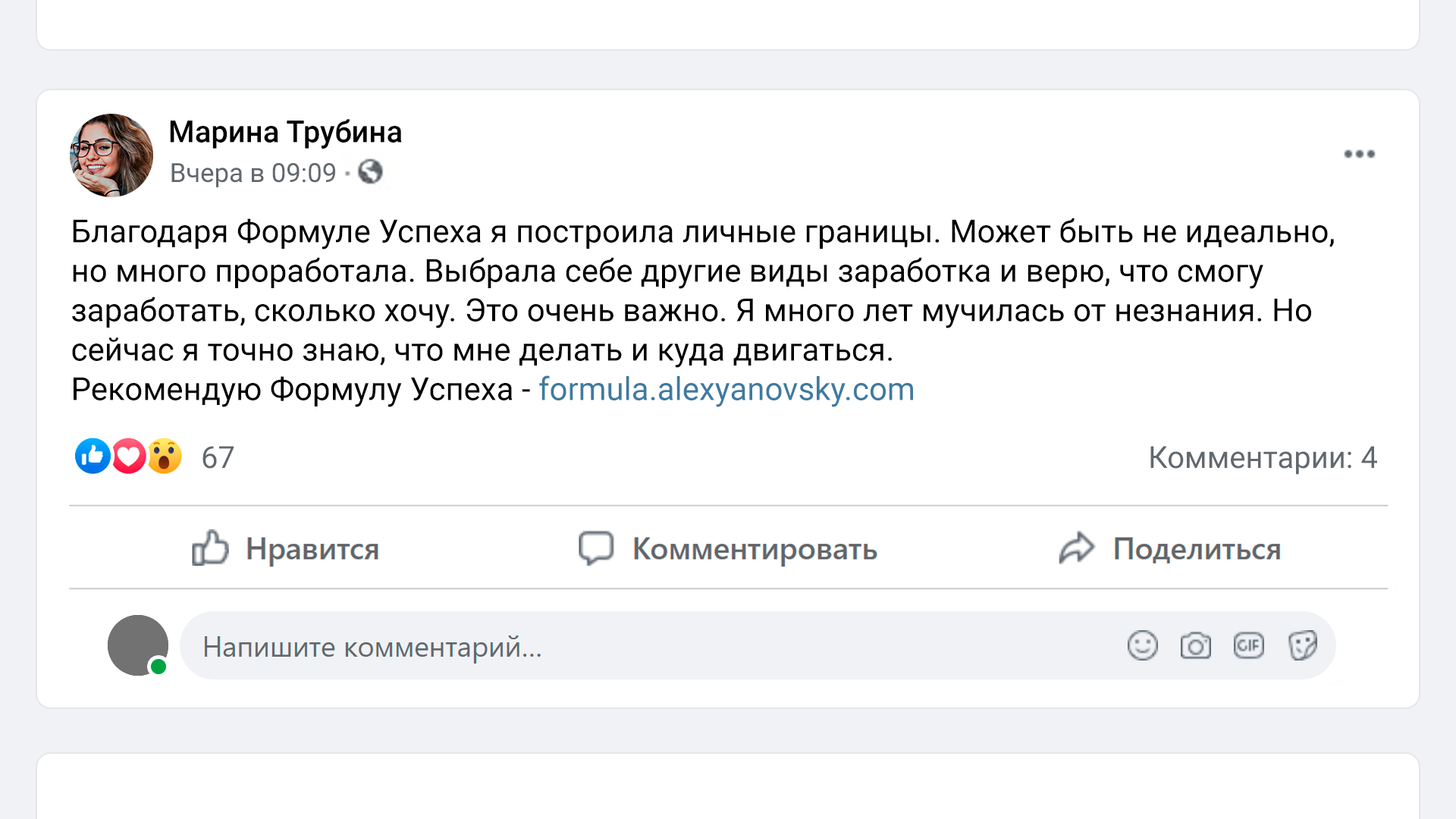
Task: Click Марина Трубина's profile picture
Action: point(111,155)
